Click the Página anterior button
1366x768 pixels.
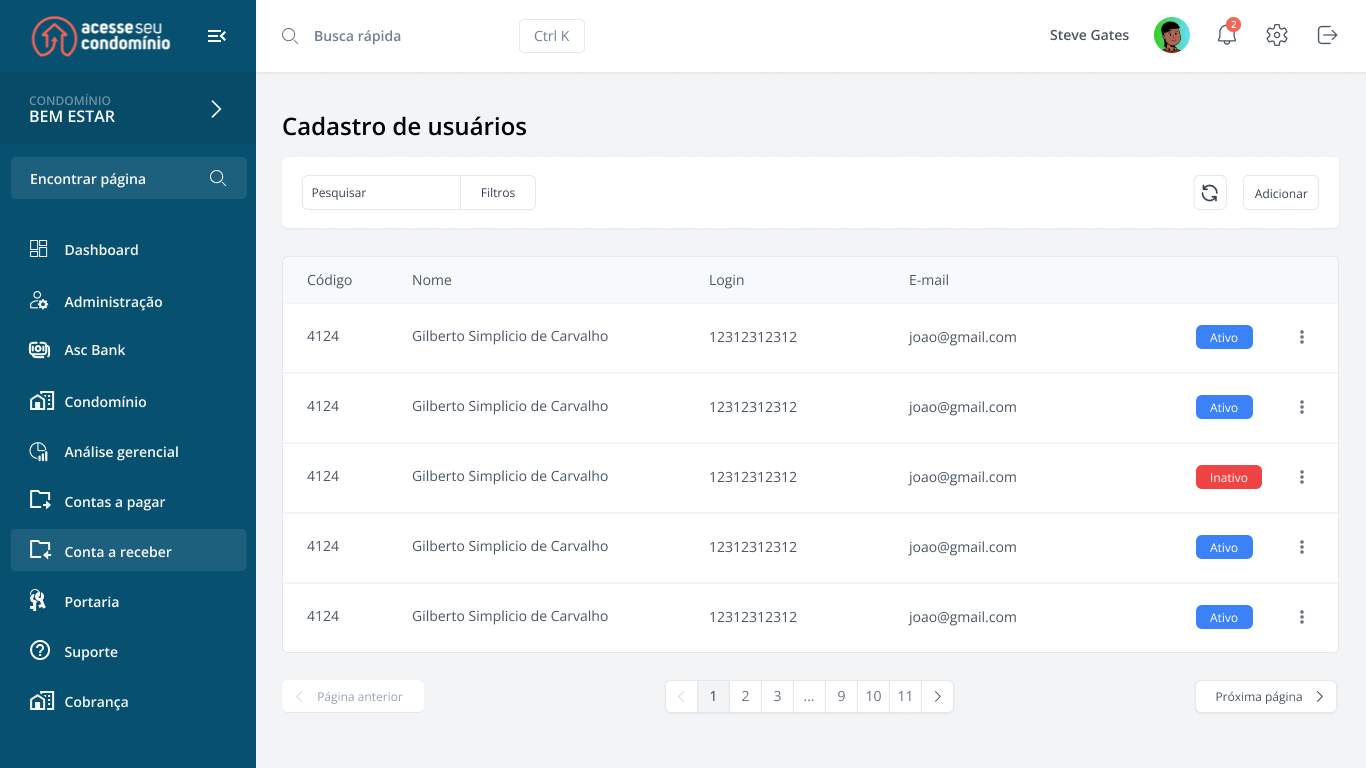tap(353, 697)
